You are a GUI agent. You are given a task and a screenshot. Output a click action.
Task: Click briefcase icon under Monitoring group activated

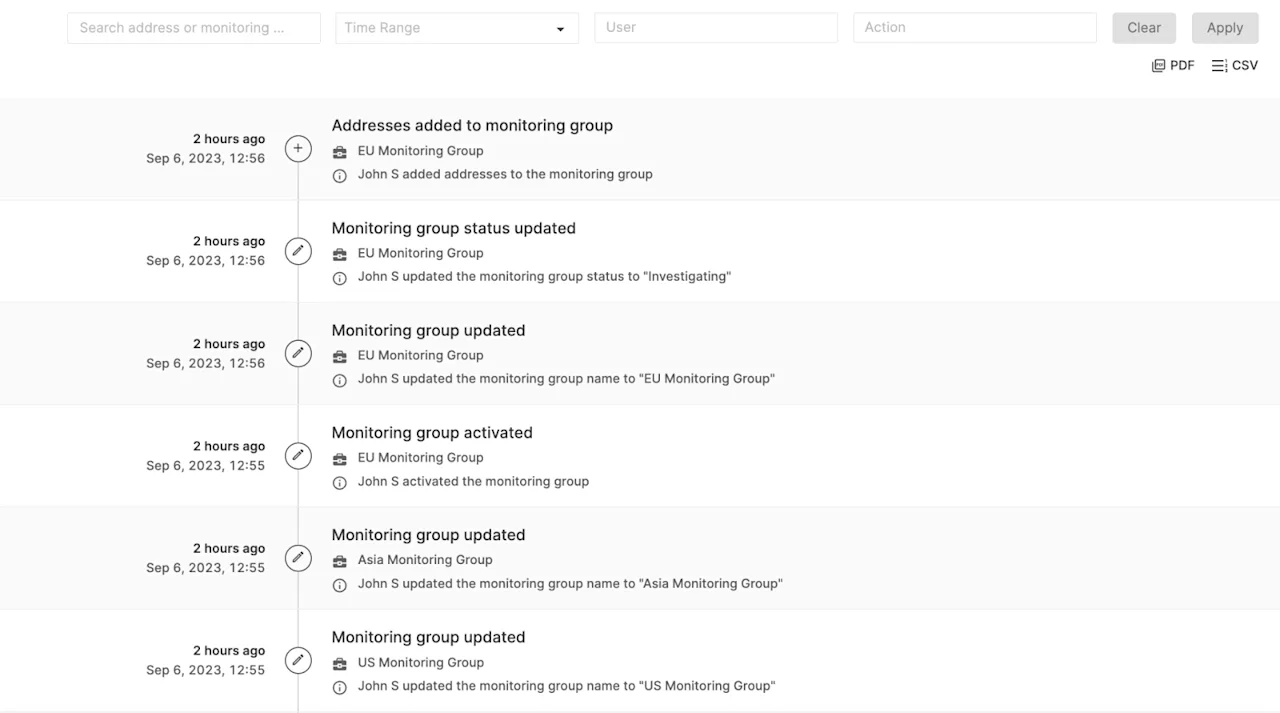[x=339, y=458]
